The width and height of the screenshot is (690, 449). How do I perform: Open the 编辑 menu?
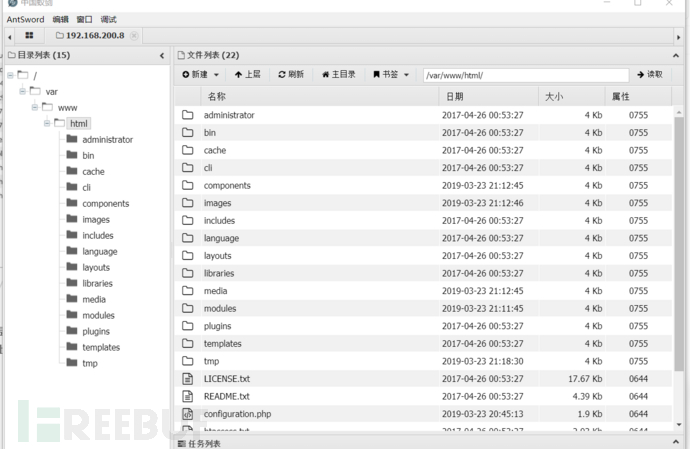click(x=61, y=19)
